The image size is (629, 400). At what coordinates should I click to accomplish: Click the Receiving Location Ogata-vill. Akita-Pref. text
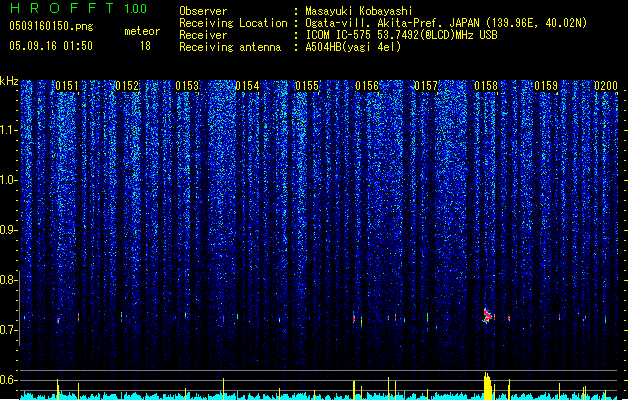point(446,23)
